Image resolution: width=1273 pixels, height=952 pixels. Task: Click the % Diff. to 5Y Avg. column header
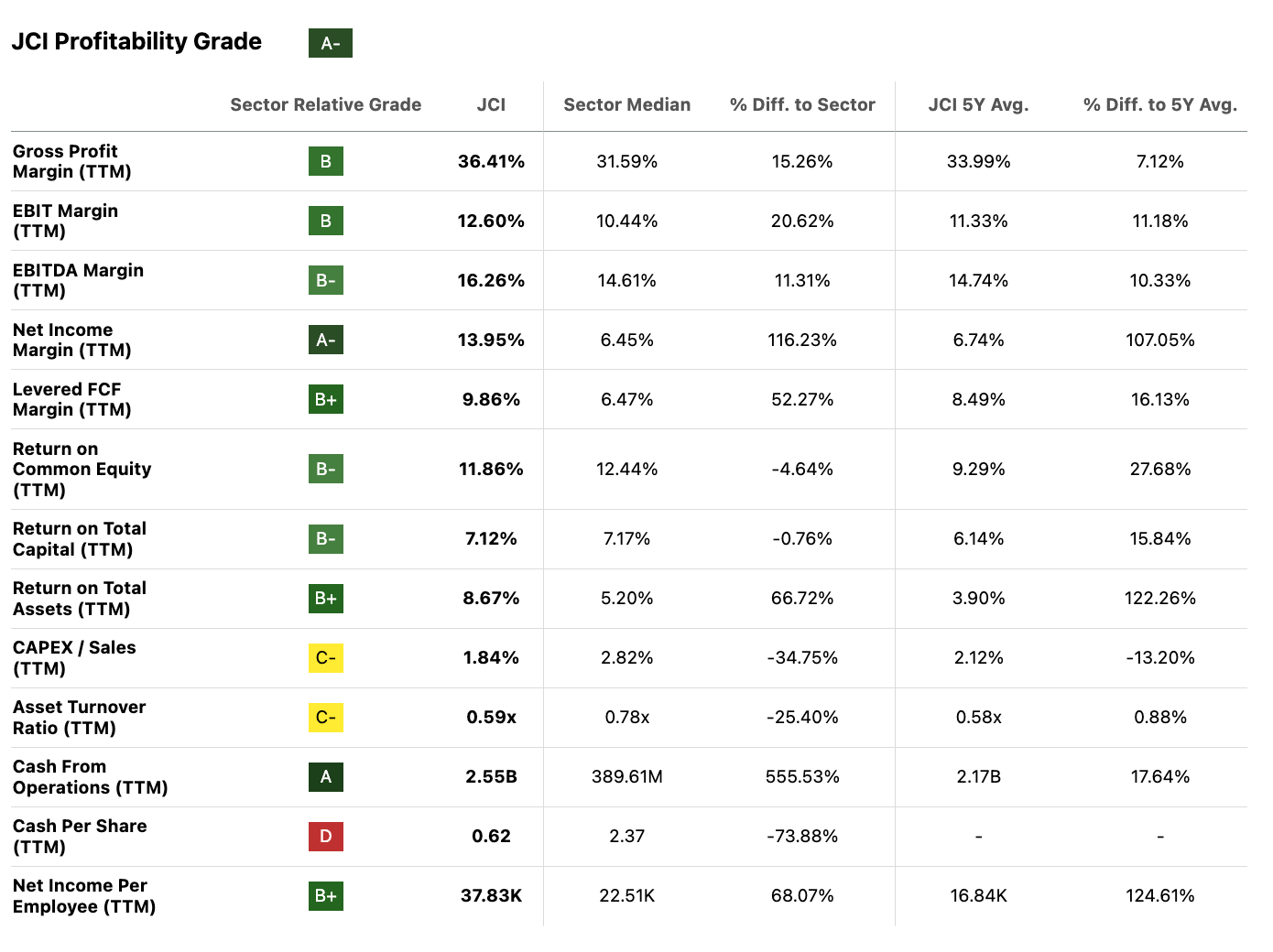1159,105
